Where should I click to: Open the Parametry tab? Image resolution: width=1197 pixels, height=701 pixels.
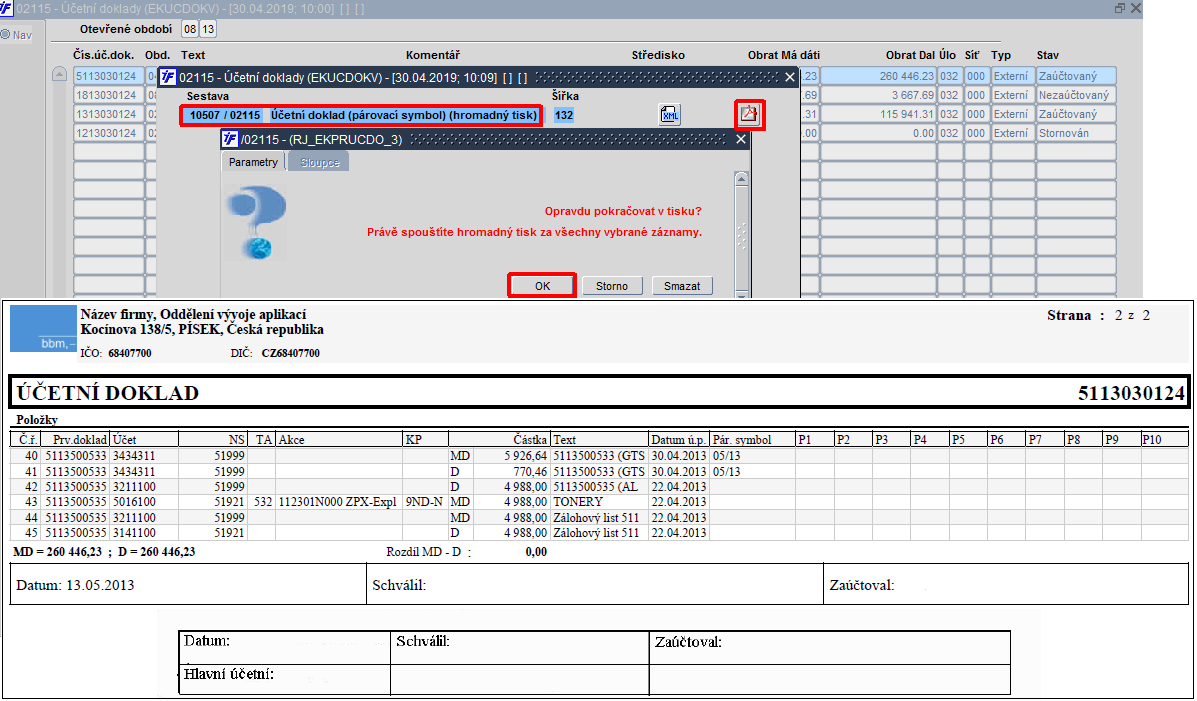click(253, 162)
